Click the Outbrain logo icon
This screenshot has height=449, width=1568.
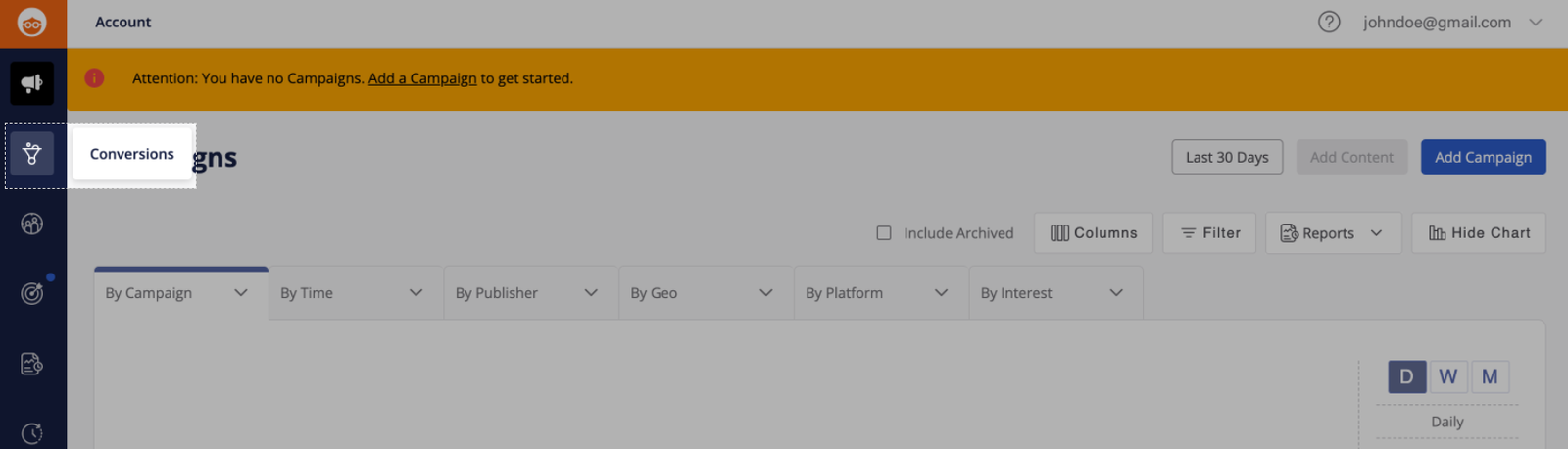tap(32, 23)
